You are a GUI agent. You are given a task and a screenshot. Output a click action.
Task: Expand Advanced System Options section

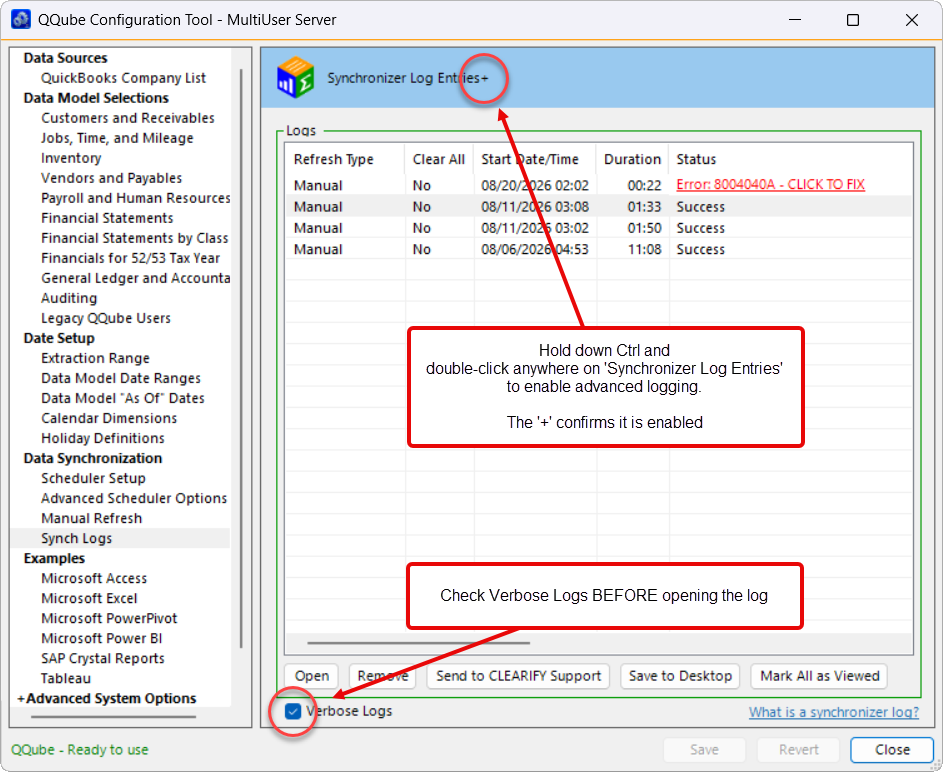pos(106,698)
